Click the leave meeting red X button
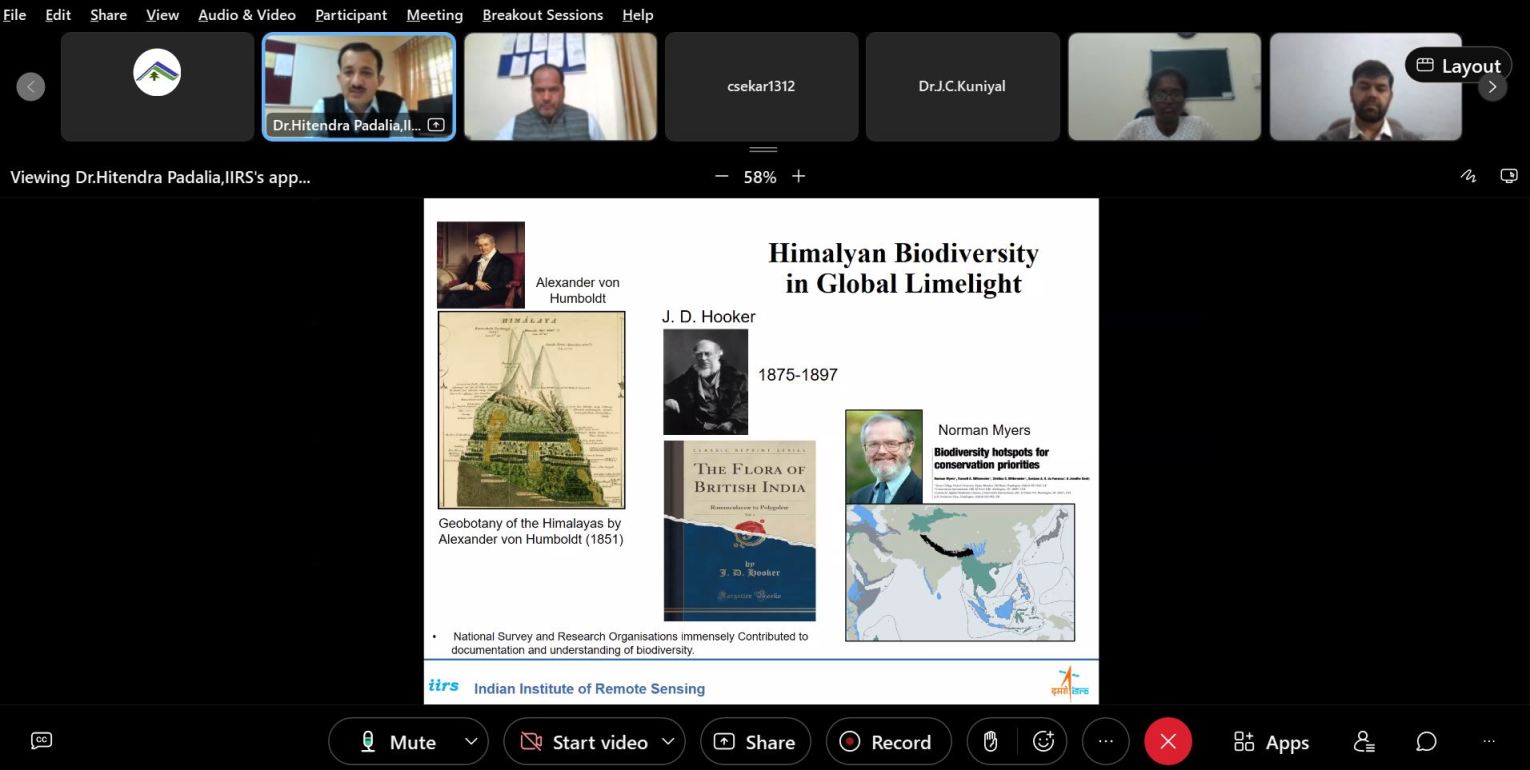The height and width of the screenshot is (770, 1530). pyautogui.click(x=1167, y=742)
